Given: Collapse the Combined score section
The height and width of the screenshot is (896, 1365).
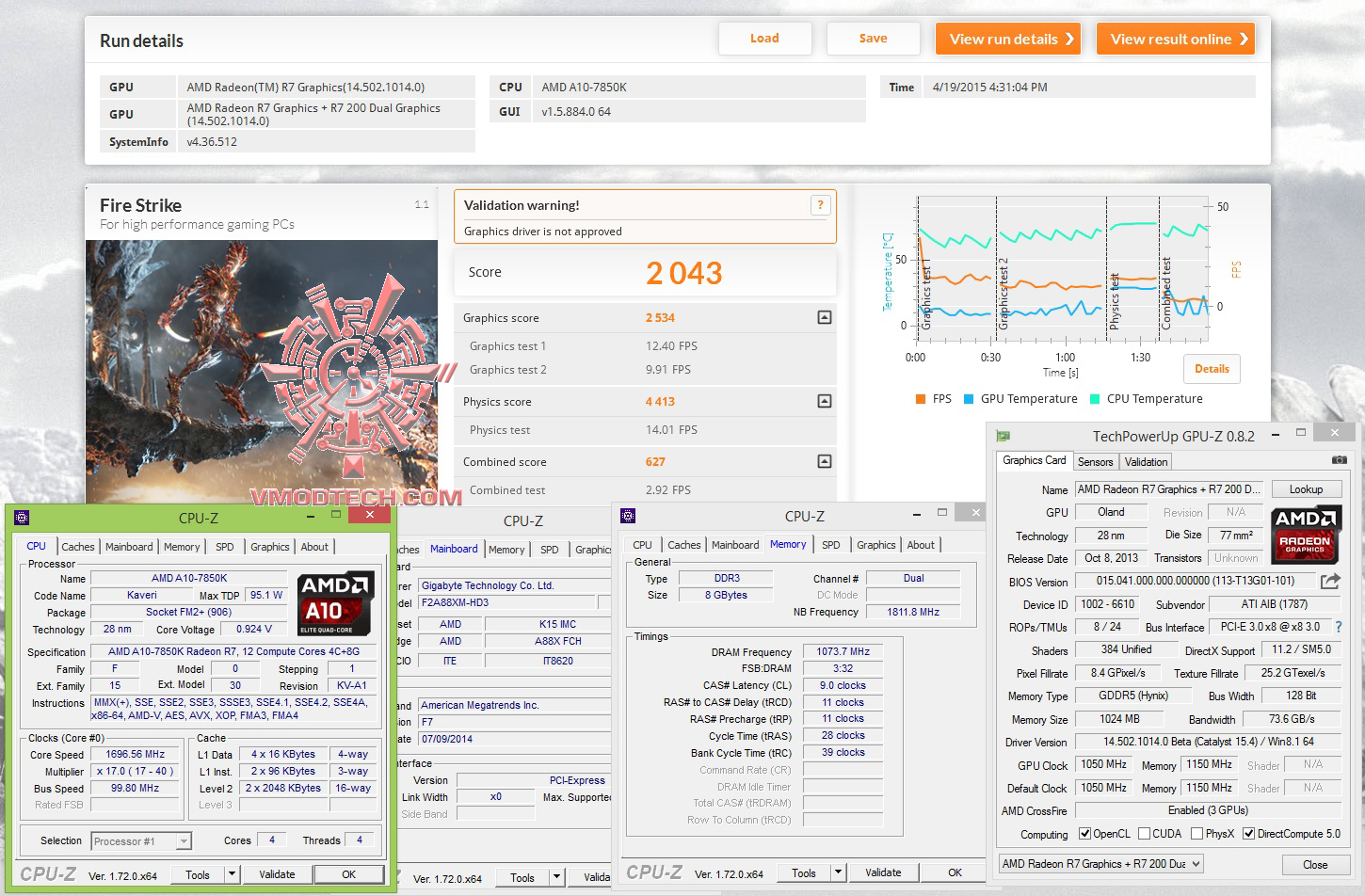Looking at the screenshot, I should pyautogui.click(x=825, y=461).
